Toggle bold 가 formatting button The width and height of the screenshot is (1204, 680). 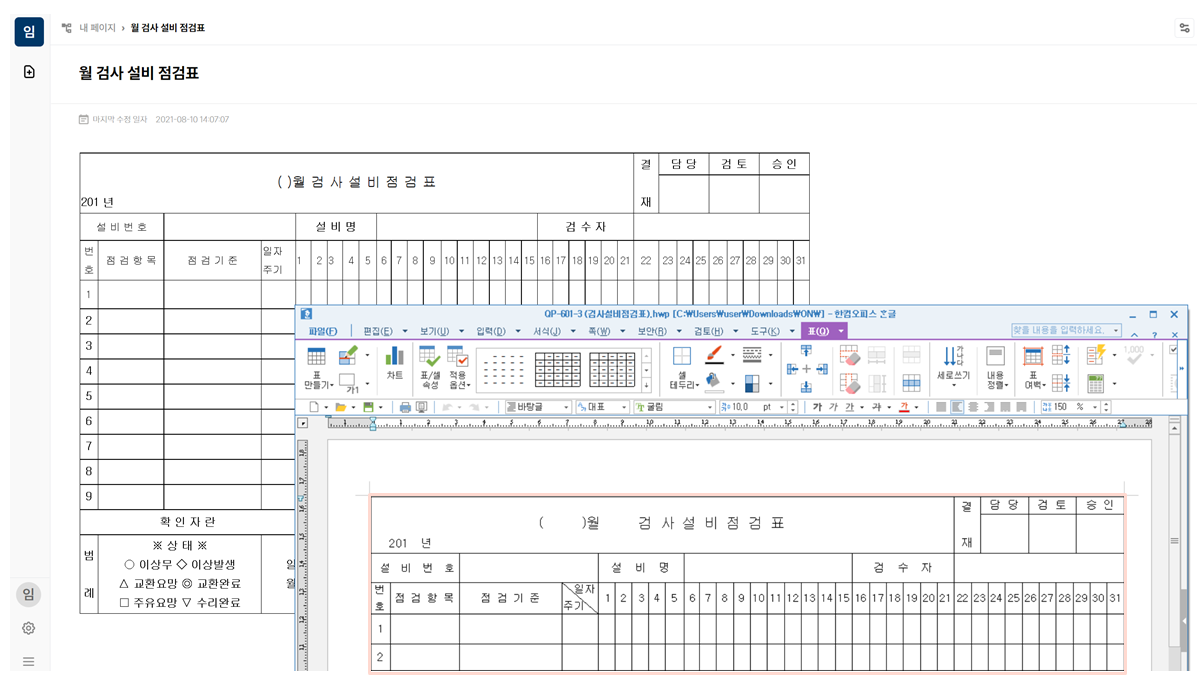pos(817,407)
